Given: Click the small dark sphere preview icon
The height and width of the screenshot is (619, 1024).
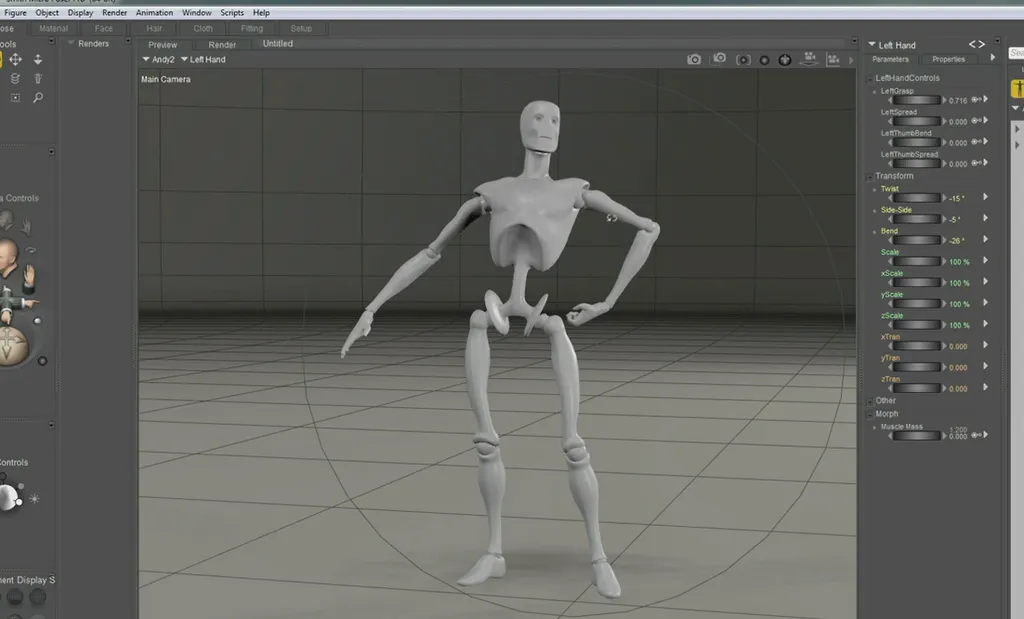Looking at the screenshot, I should 764,60.
